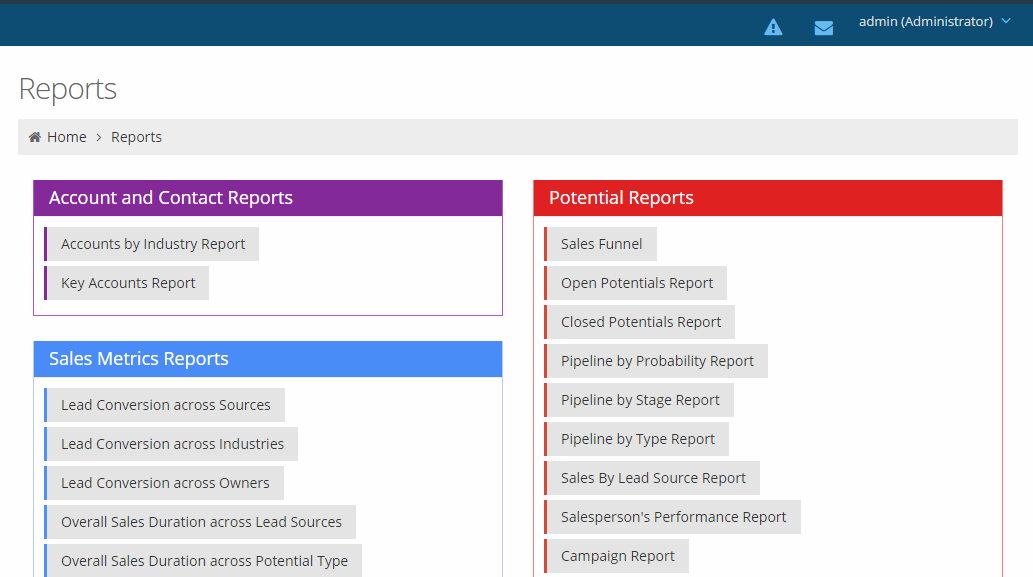The height and width of the screenshot is (577, 1033).
Task: Click the Home icon in breadcrumb
Action: (x=35, y=137)
